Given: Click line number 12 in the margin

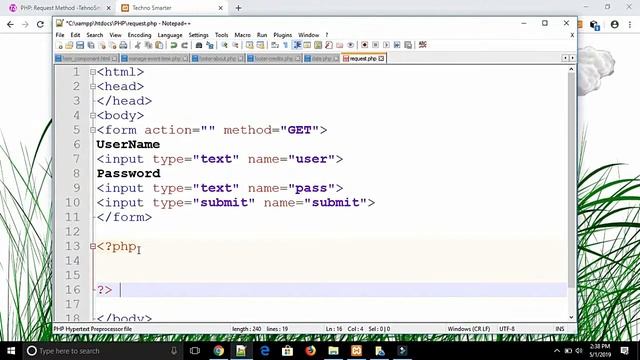Looking at the screenshot, I should pos(72,232).
